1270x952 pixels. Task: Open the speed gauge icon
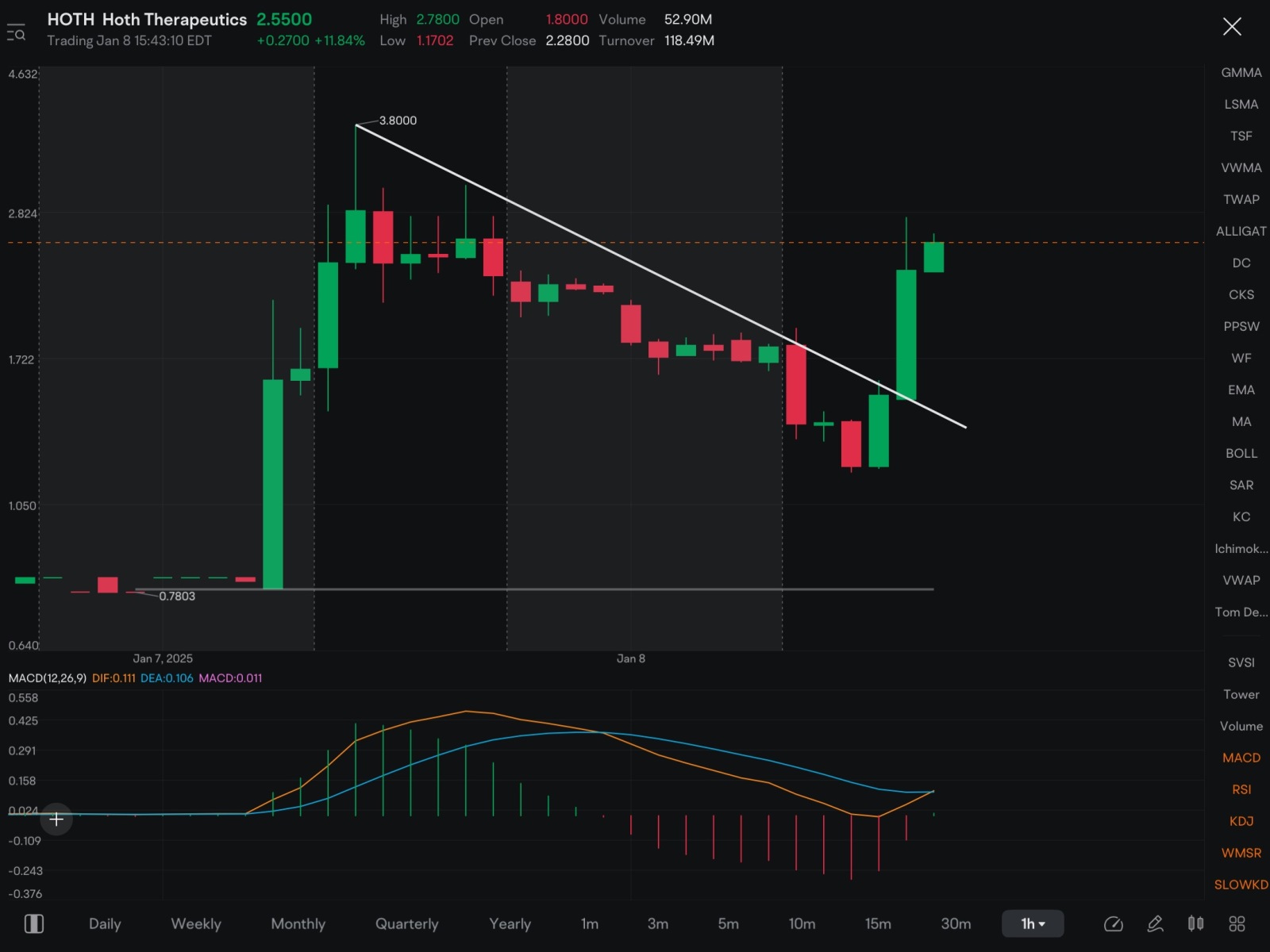pos(1114,923)
